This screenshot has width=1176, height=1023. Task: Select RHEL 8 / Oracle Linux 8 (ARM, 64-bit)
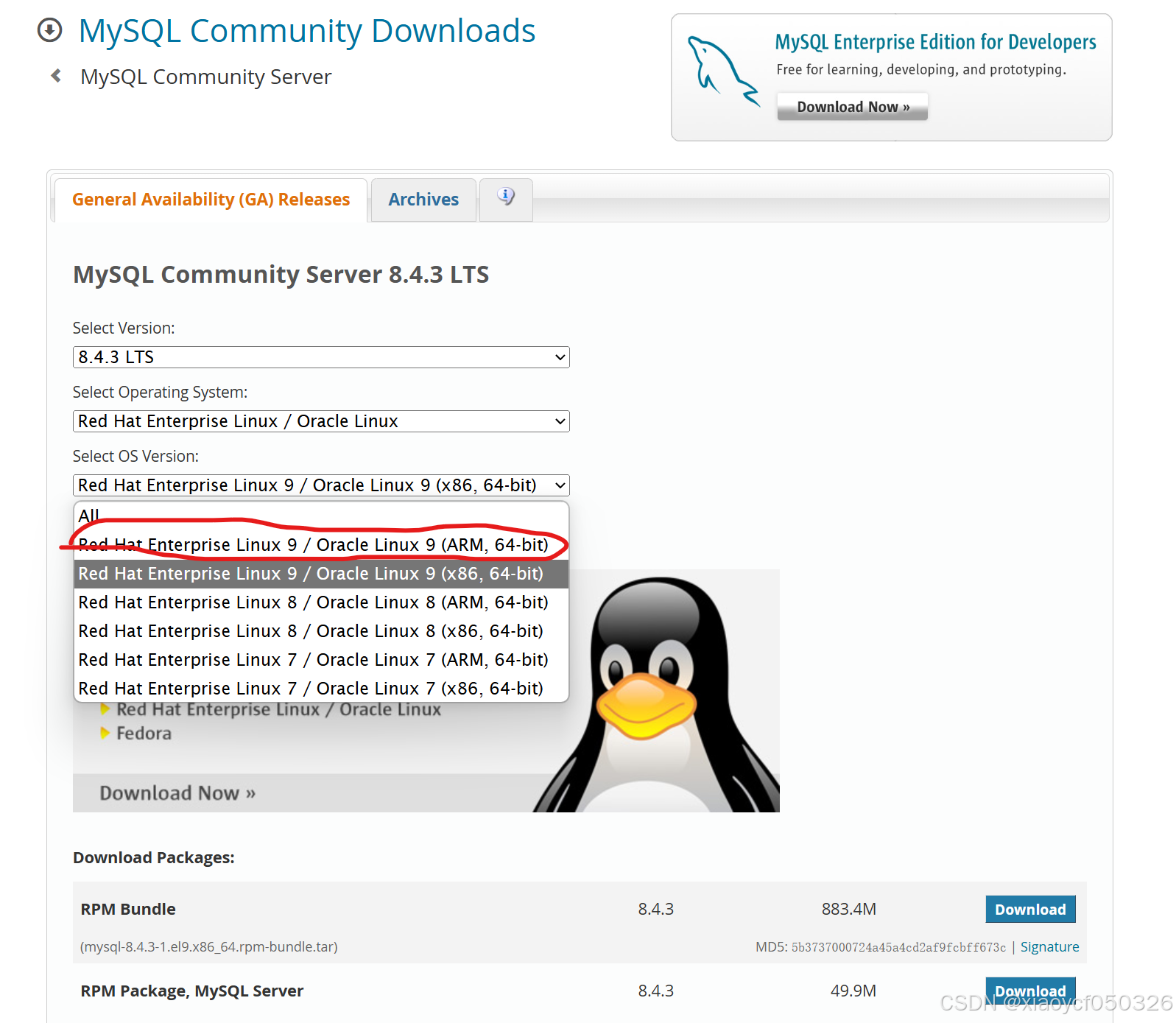pos(321,602)
